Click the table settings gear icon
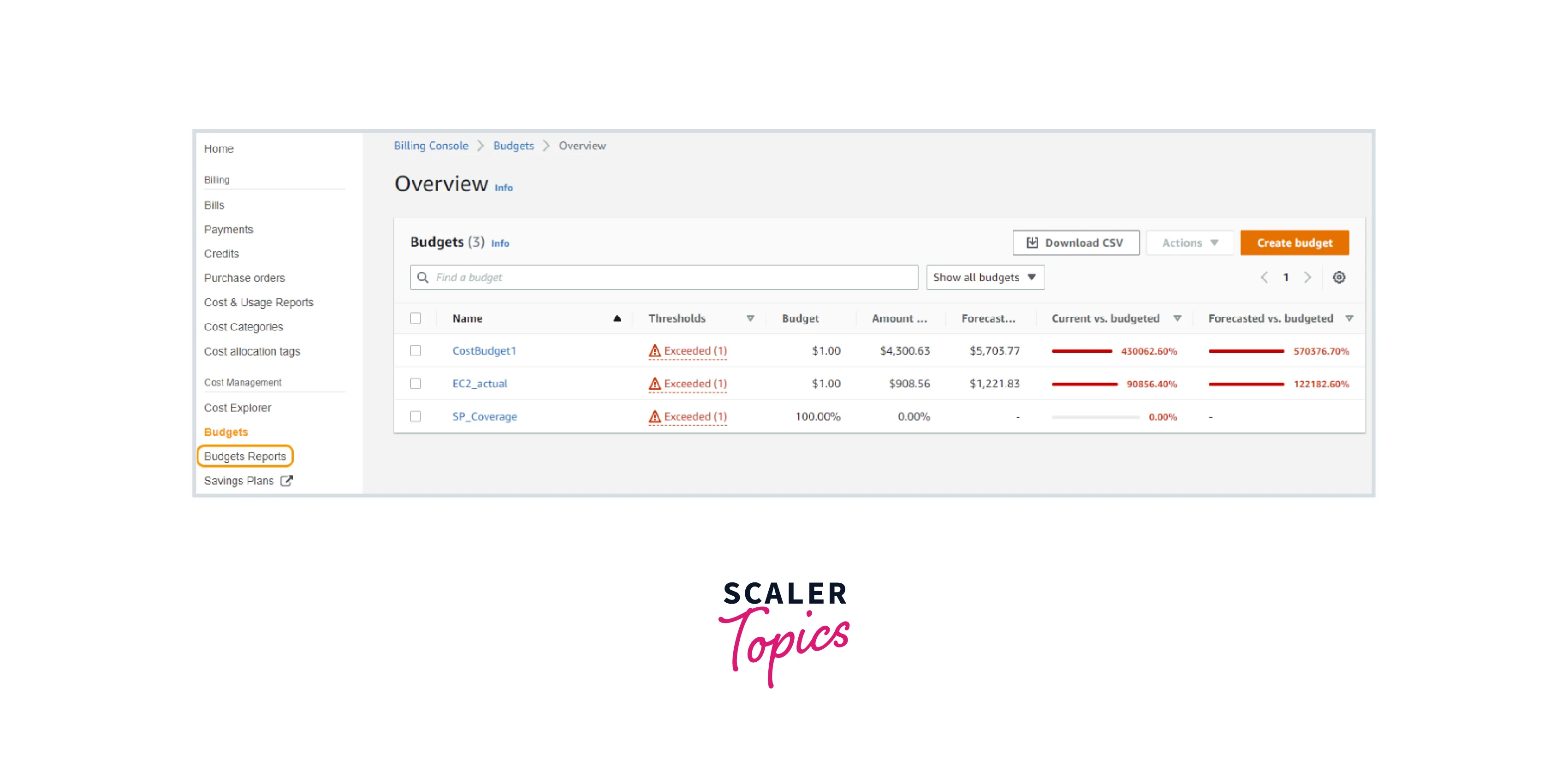Viewport: 1568px width, 777px height. (1338, 278)
